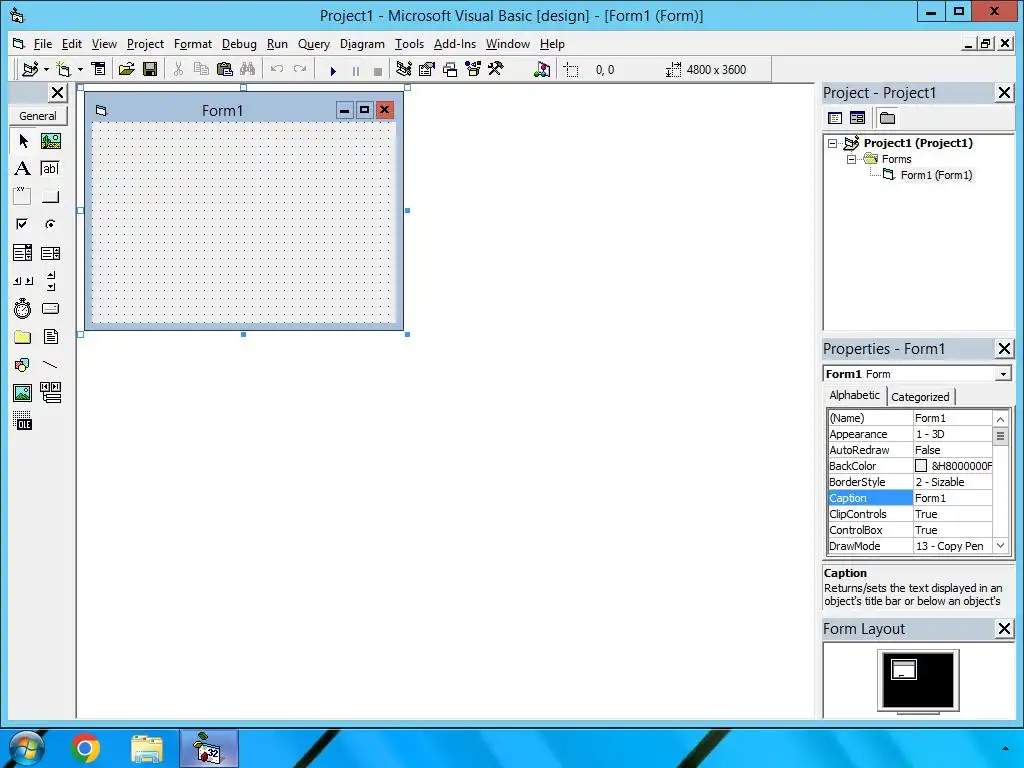Collapse Project1 tree node
The width and height of the screenshot is (1024, 768).
coord(832,143)
